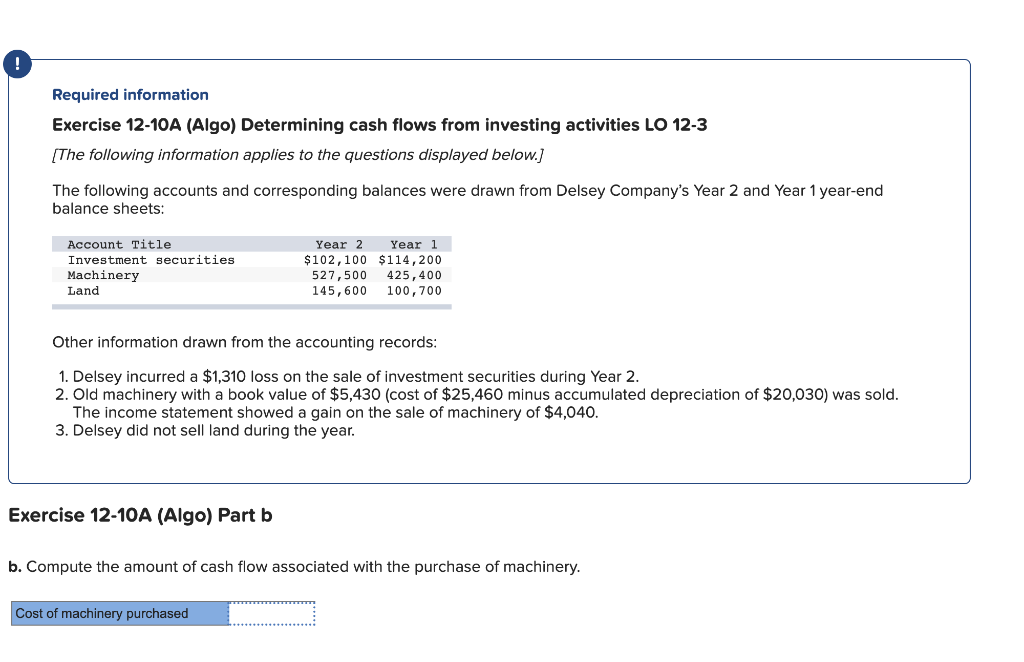
Task: Click the Year 1 column header
Action: (x=415, y=244)
